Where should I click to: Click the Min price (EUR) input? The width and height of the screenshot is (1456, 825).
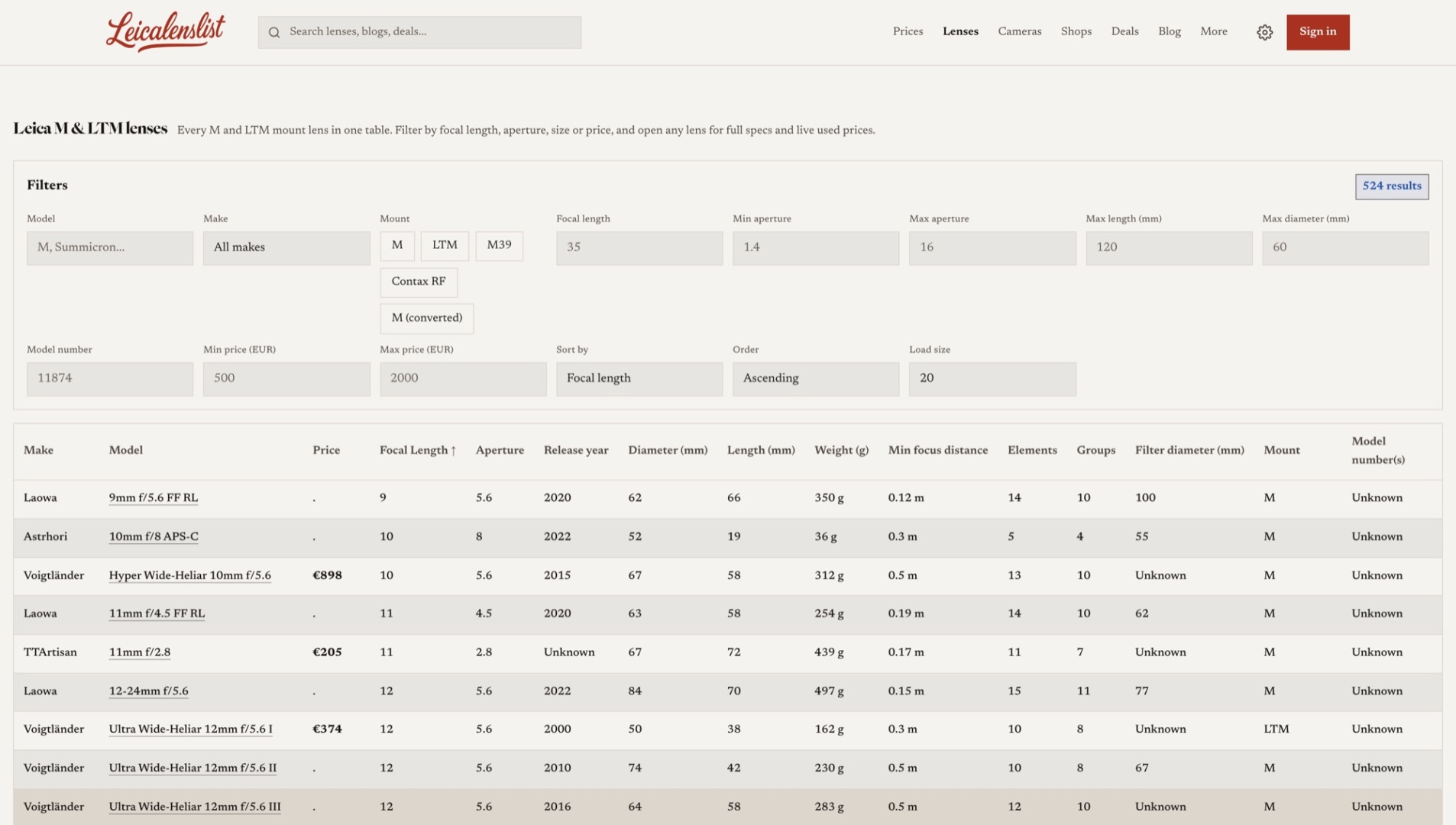286,379
